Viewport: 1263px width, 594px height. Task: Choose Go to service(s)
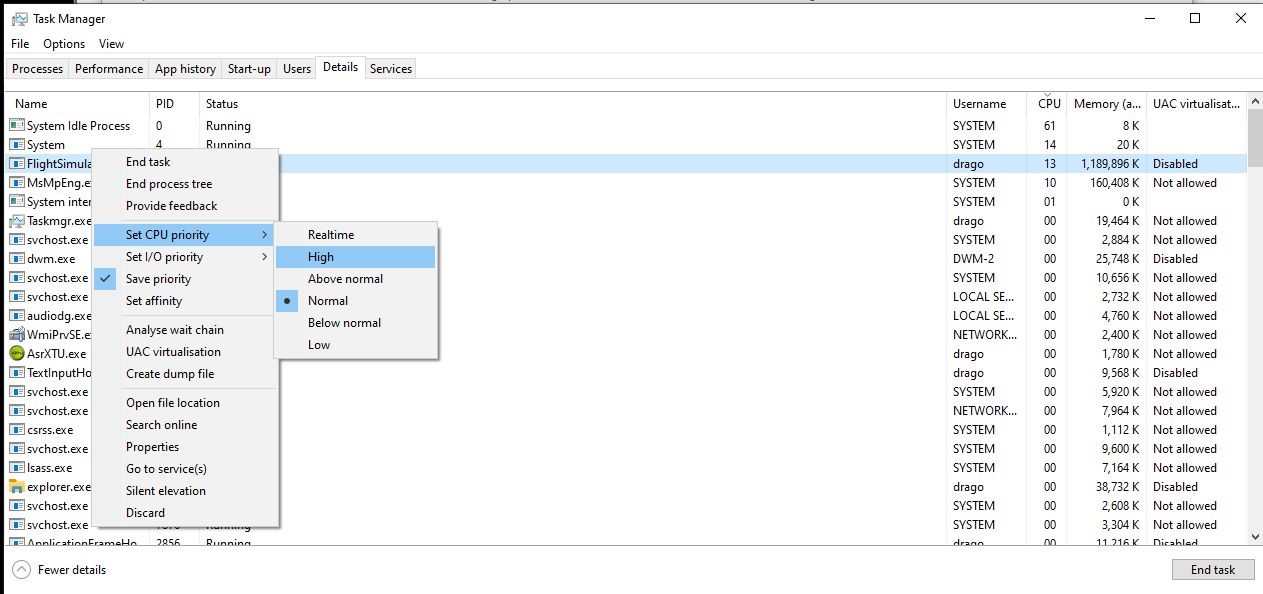[186, 469]
